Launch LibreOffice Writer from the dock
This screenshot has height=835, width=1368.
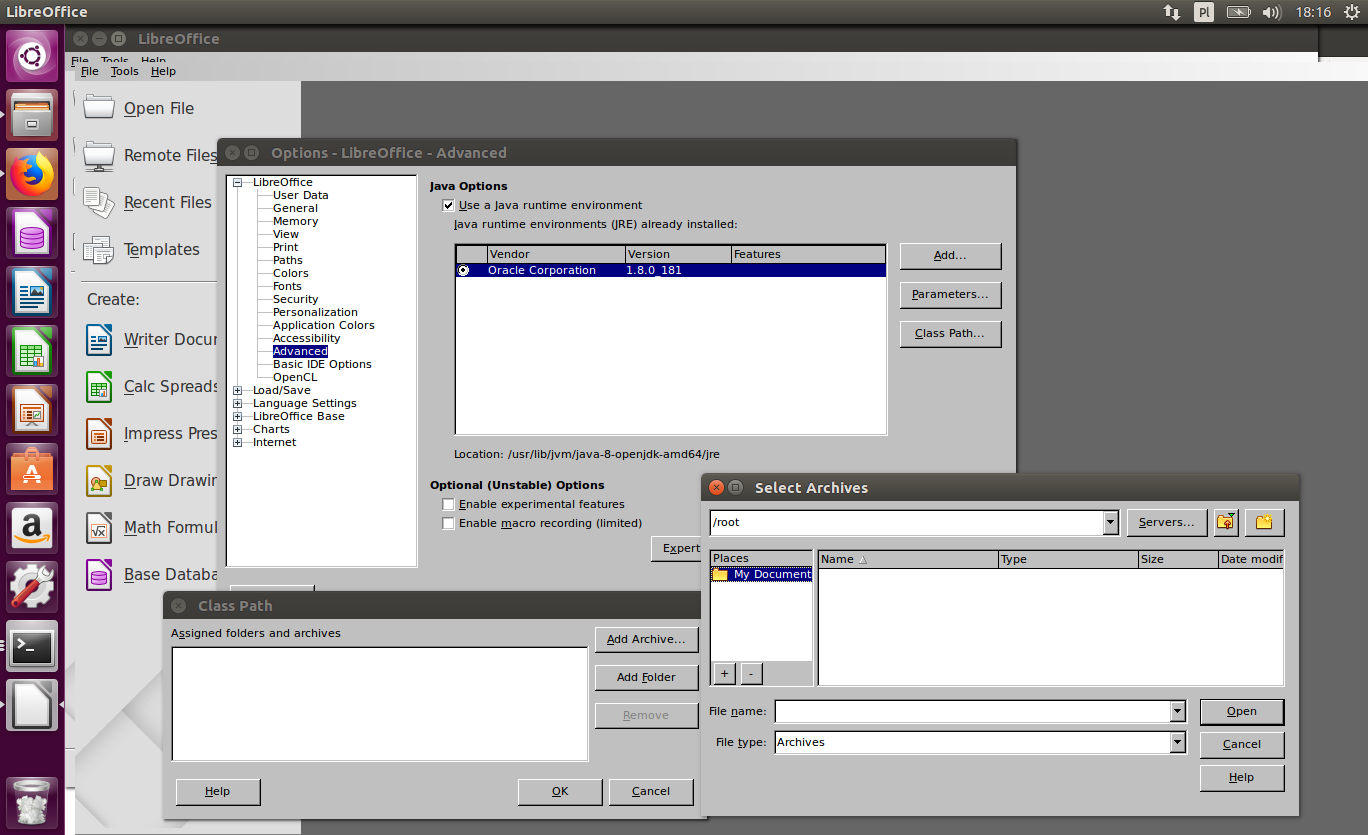(32, 293)
